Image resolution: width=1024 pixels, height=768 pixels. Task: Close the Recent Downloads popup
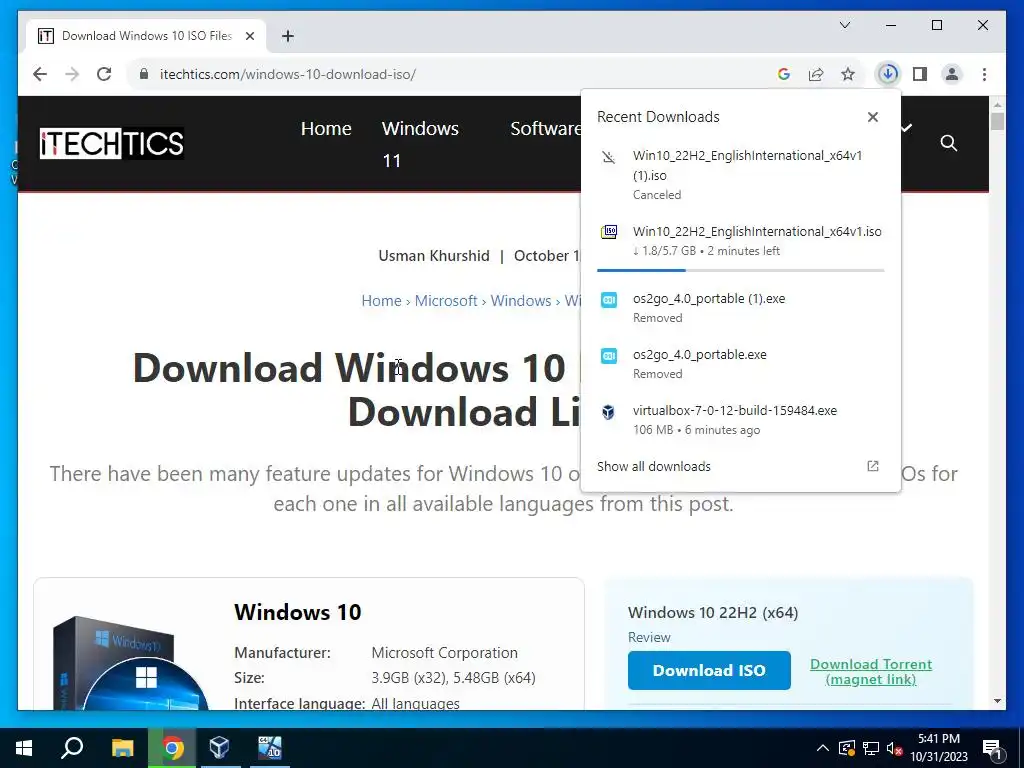[x=872, y=117]
